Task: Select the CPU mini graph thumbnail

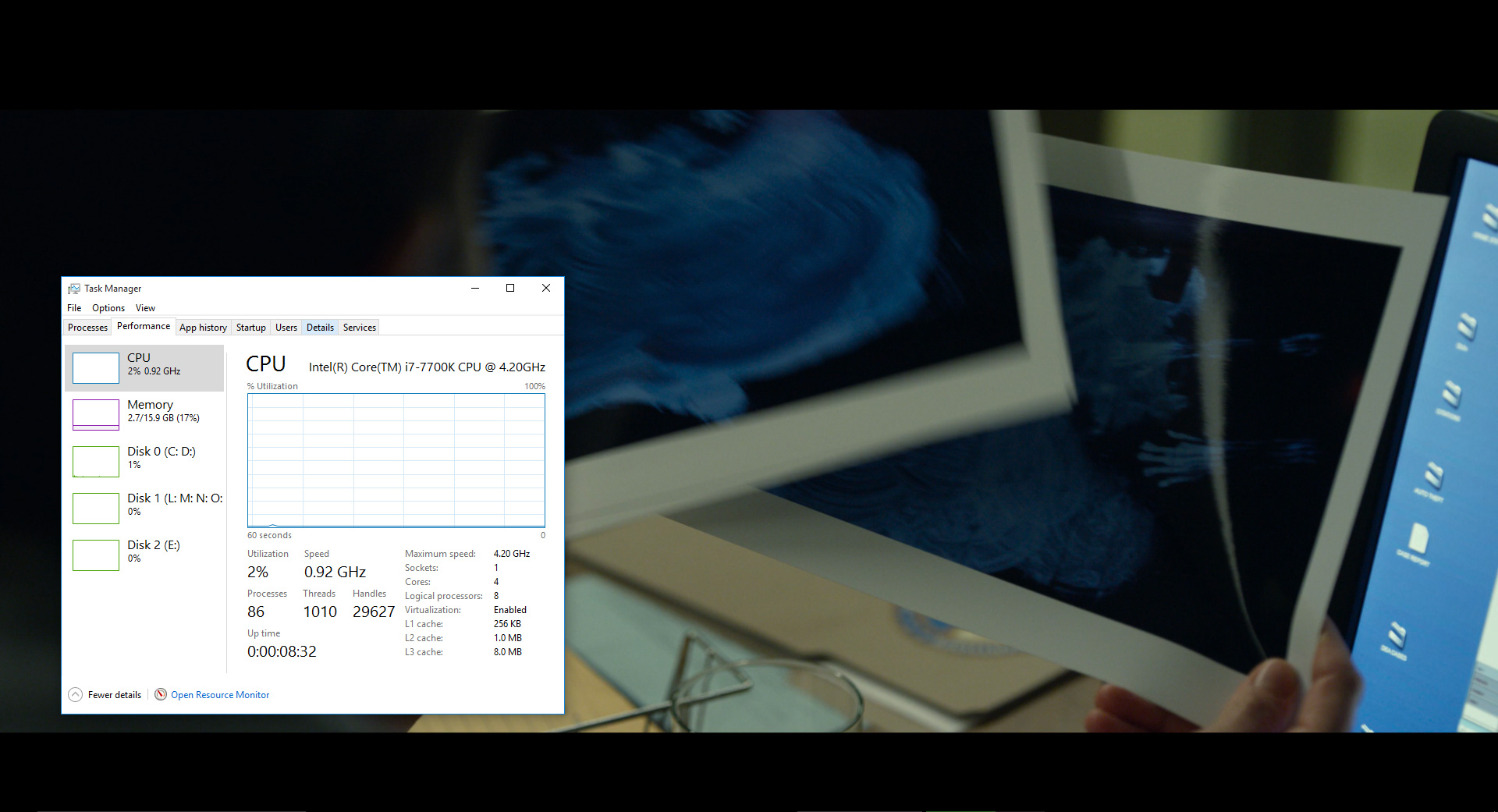Action: coord(96,367)
